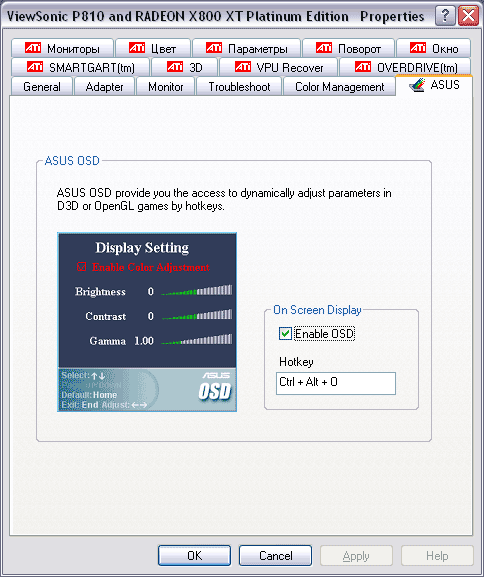Click the Help button

[437, 555]
